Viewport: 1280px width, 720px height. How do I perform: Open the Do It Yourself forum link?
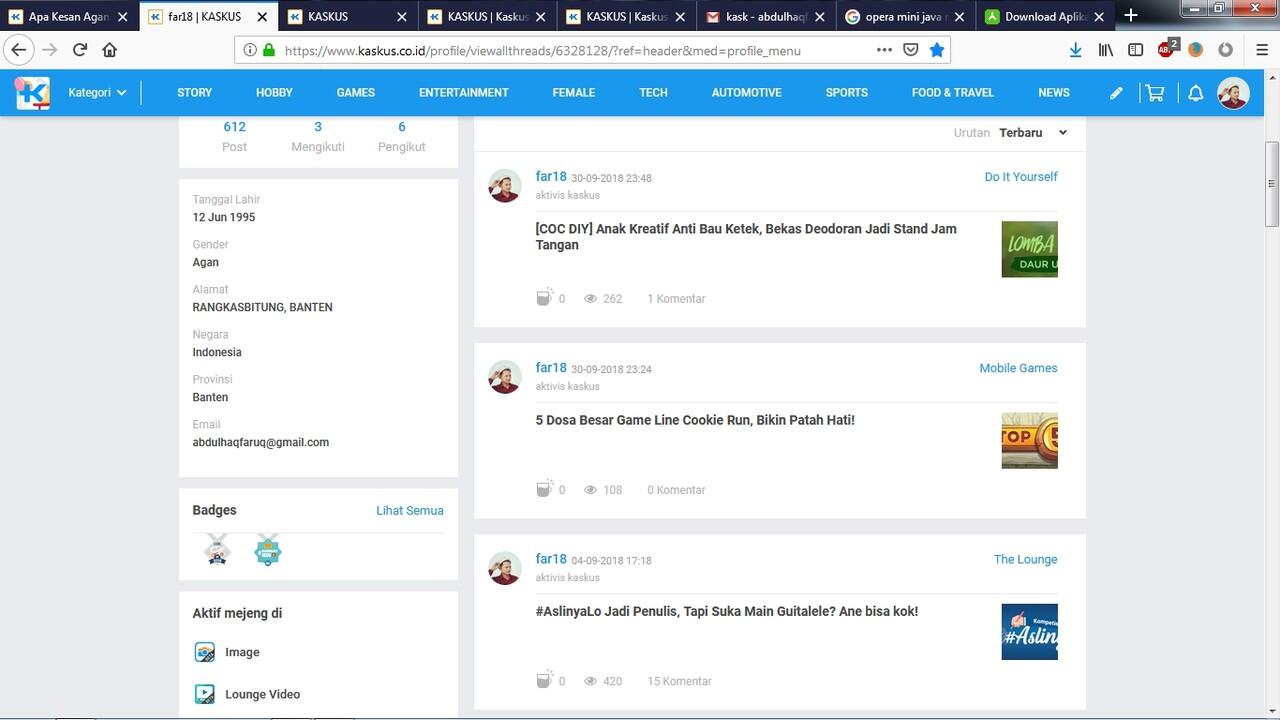[x=1021, y=177]
